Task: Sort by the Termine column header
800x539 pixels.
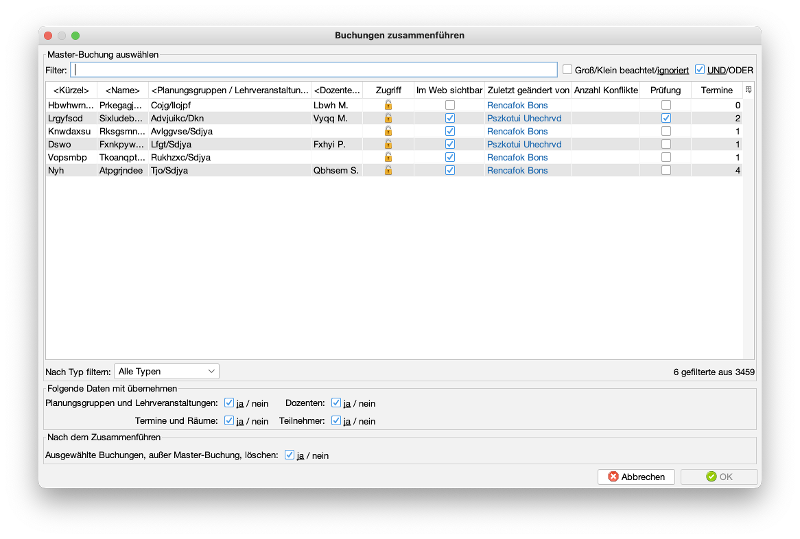Action: [x=716, y=90]
